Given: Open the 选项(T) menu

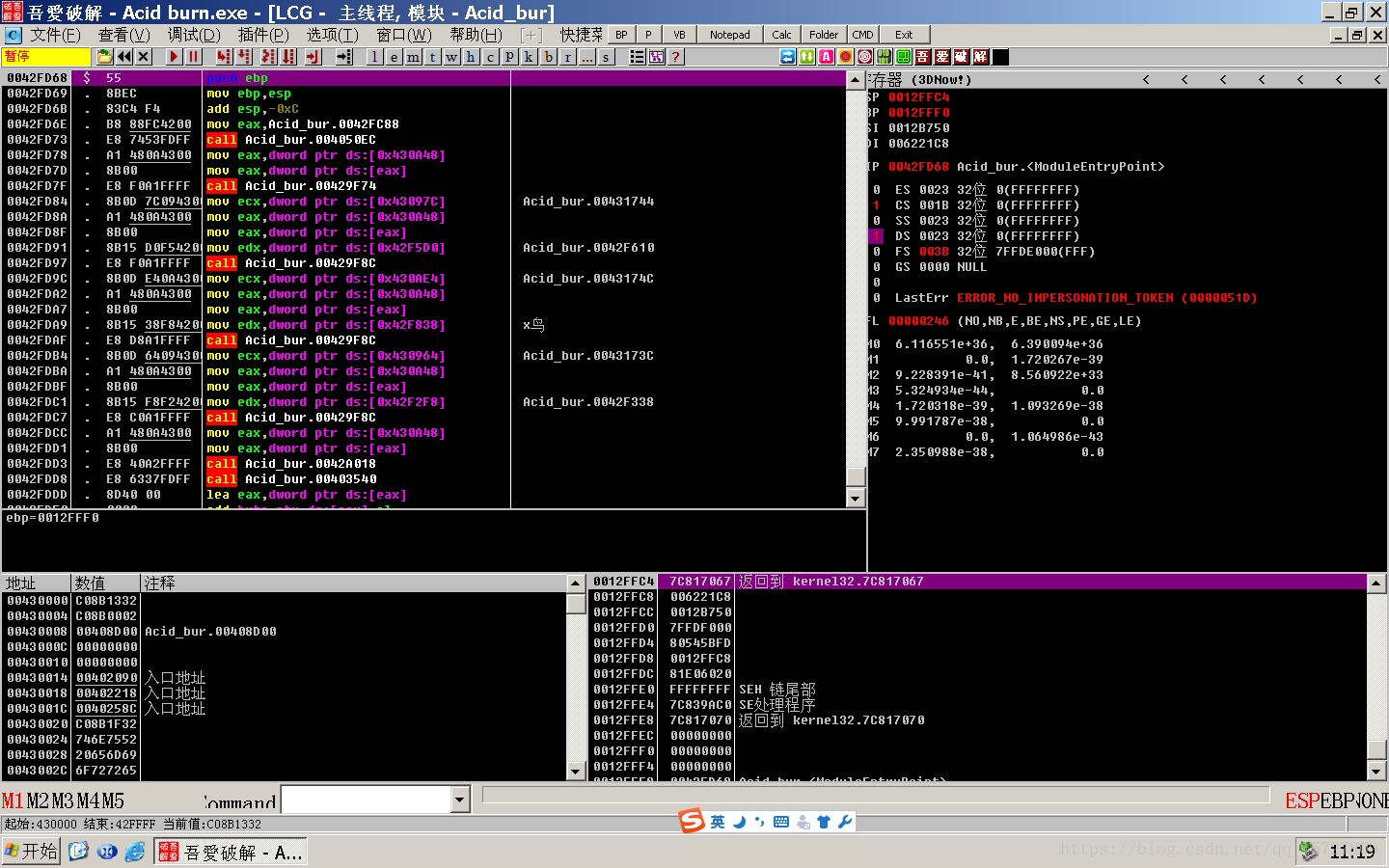Looking at the screenshot, I should pyautogui.click(x=333, y=35).
